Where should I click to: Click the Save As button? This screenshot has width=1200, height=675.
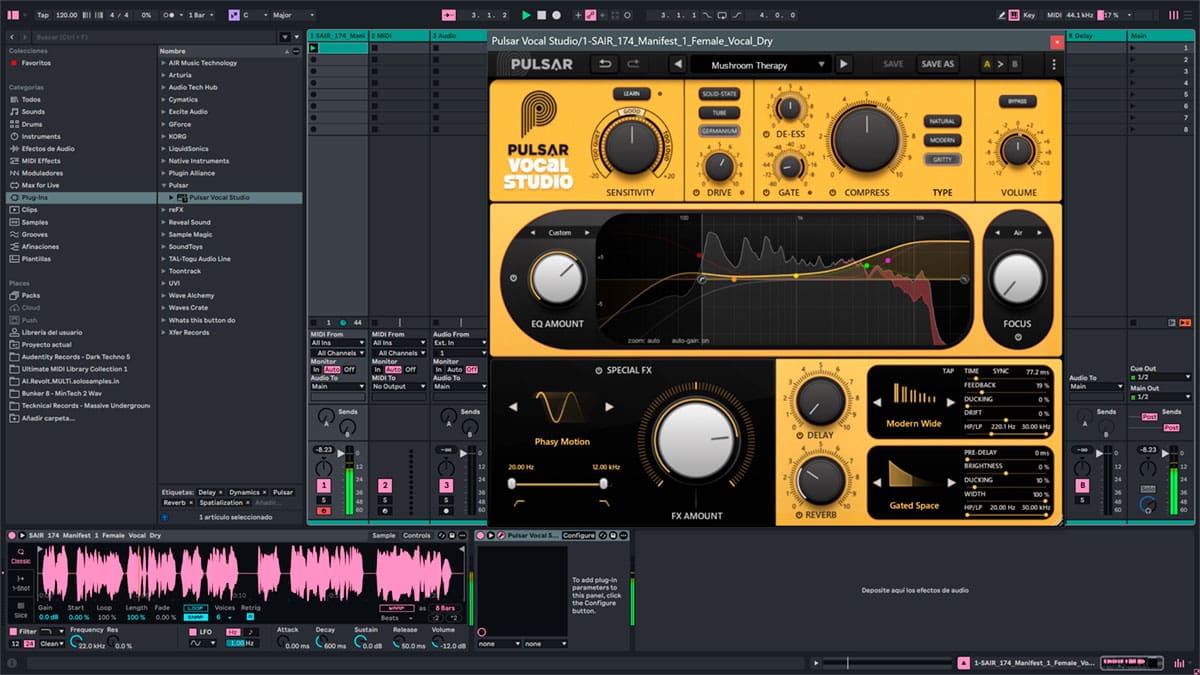937,64
